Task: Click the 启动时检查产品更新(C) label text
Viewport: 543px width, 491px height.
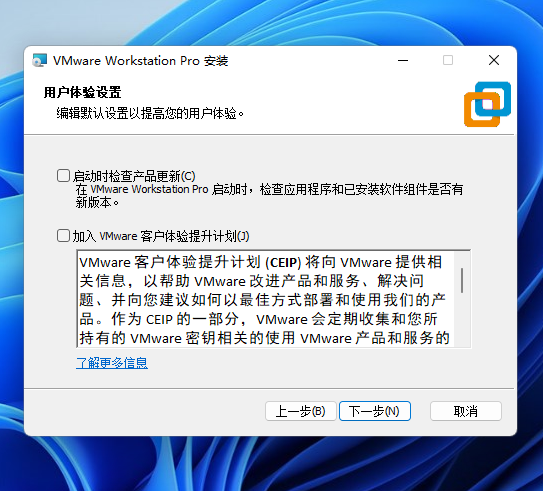Action: 134,176
